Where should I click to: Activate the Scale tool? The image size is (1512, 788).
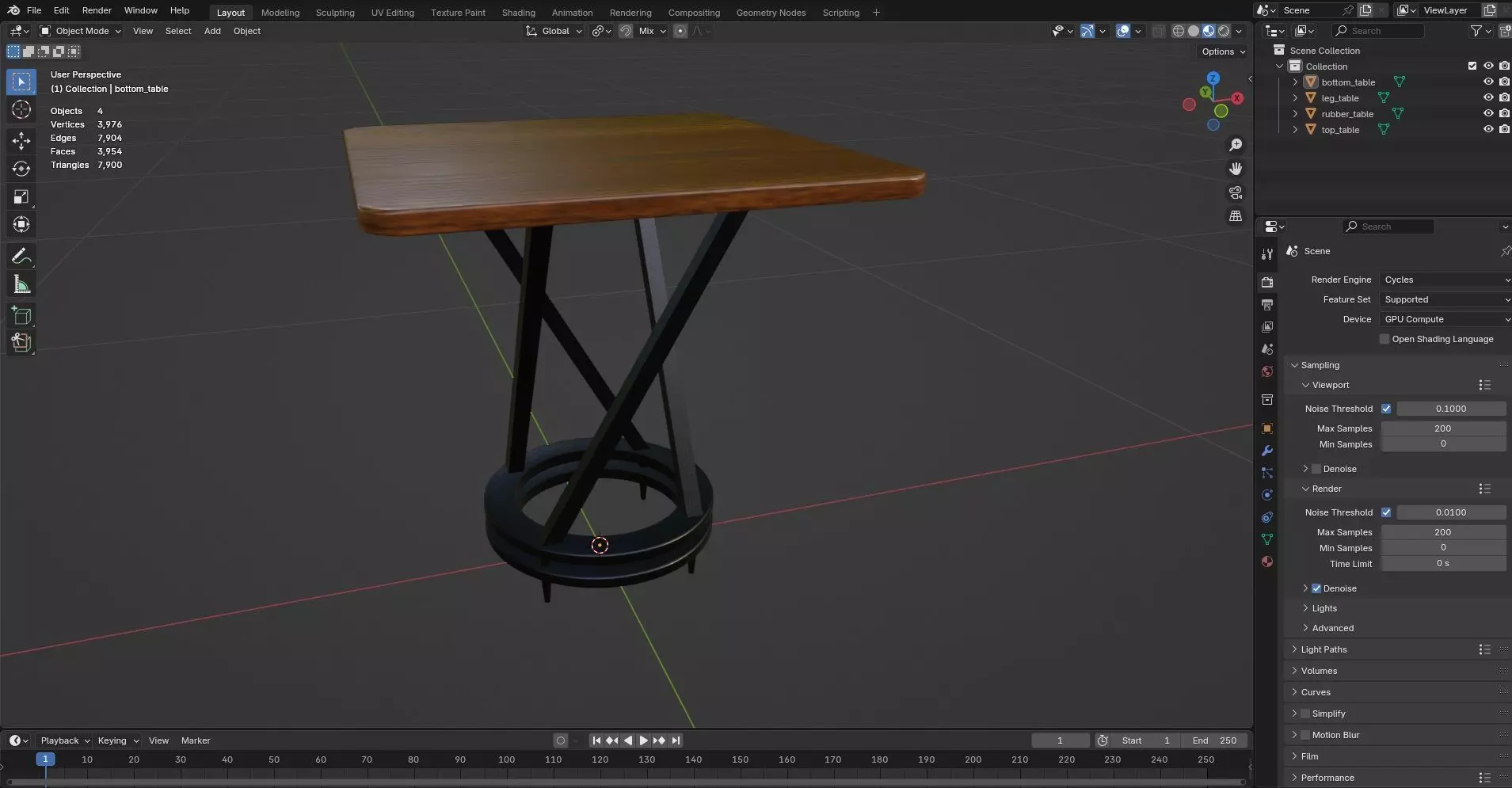pyautogui.click(x=21, y=196)
